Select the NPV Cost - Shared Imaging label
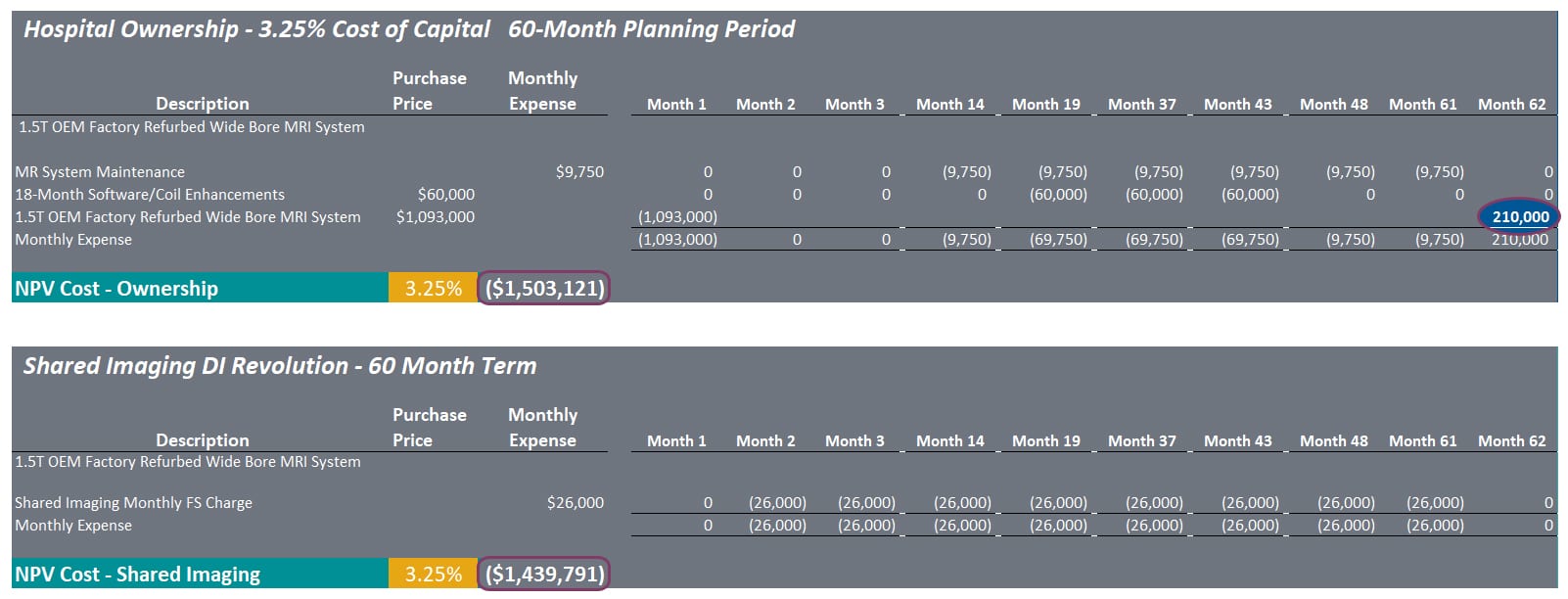The image size is (1568, 599). (137, 574)
